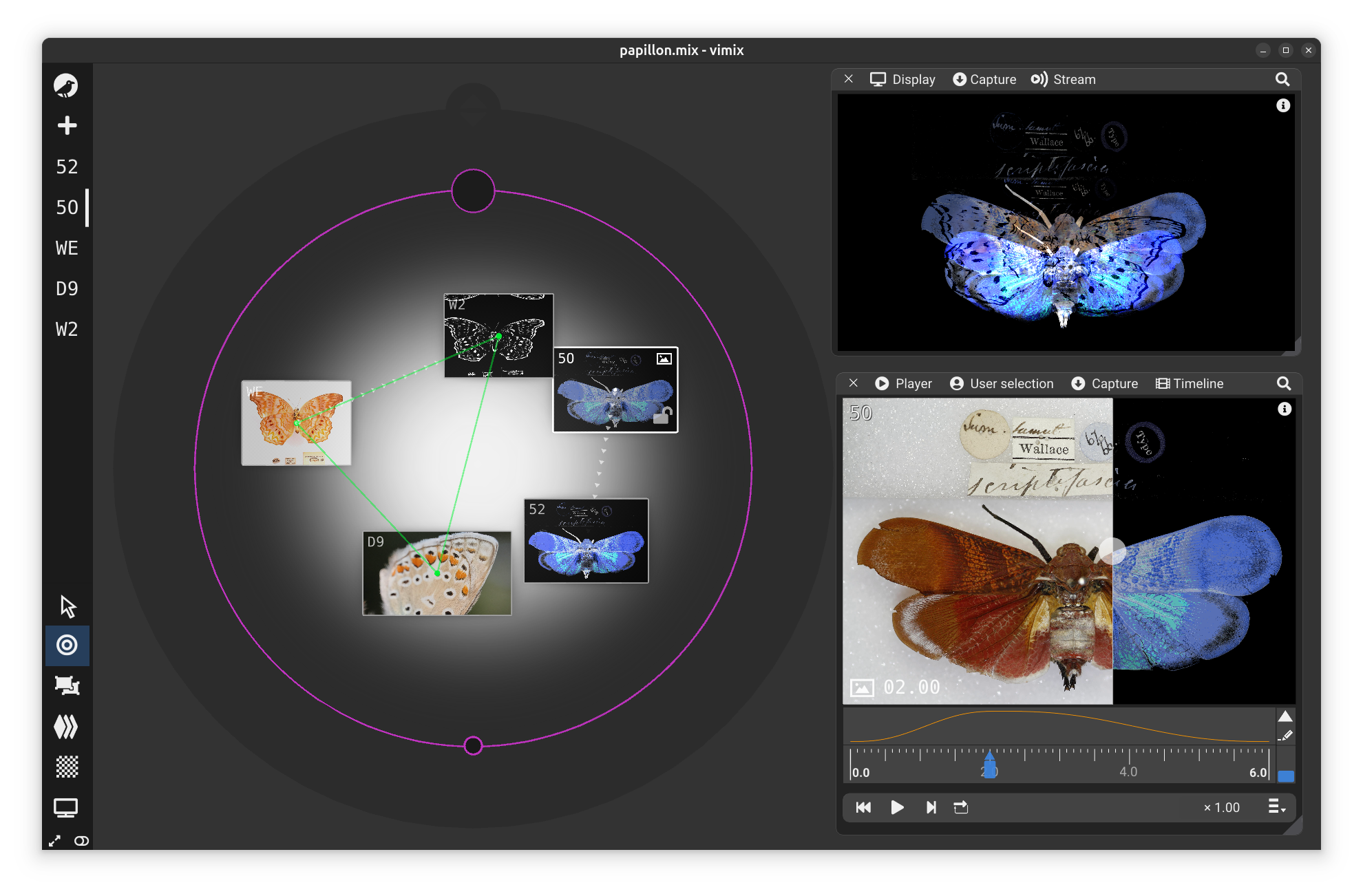Activate the pointer cursor tool

coord(67,606)
